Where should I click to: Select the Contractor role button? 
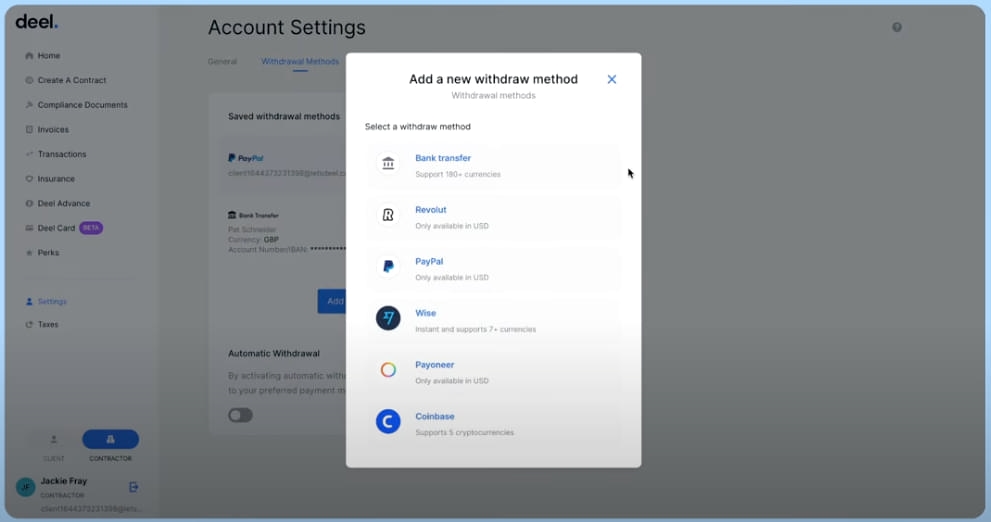[x=111, y=439]
